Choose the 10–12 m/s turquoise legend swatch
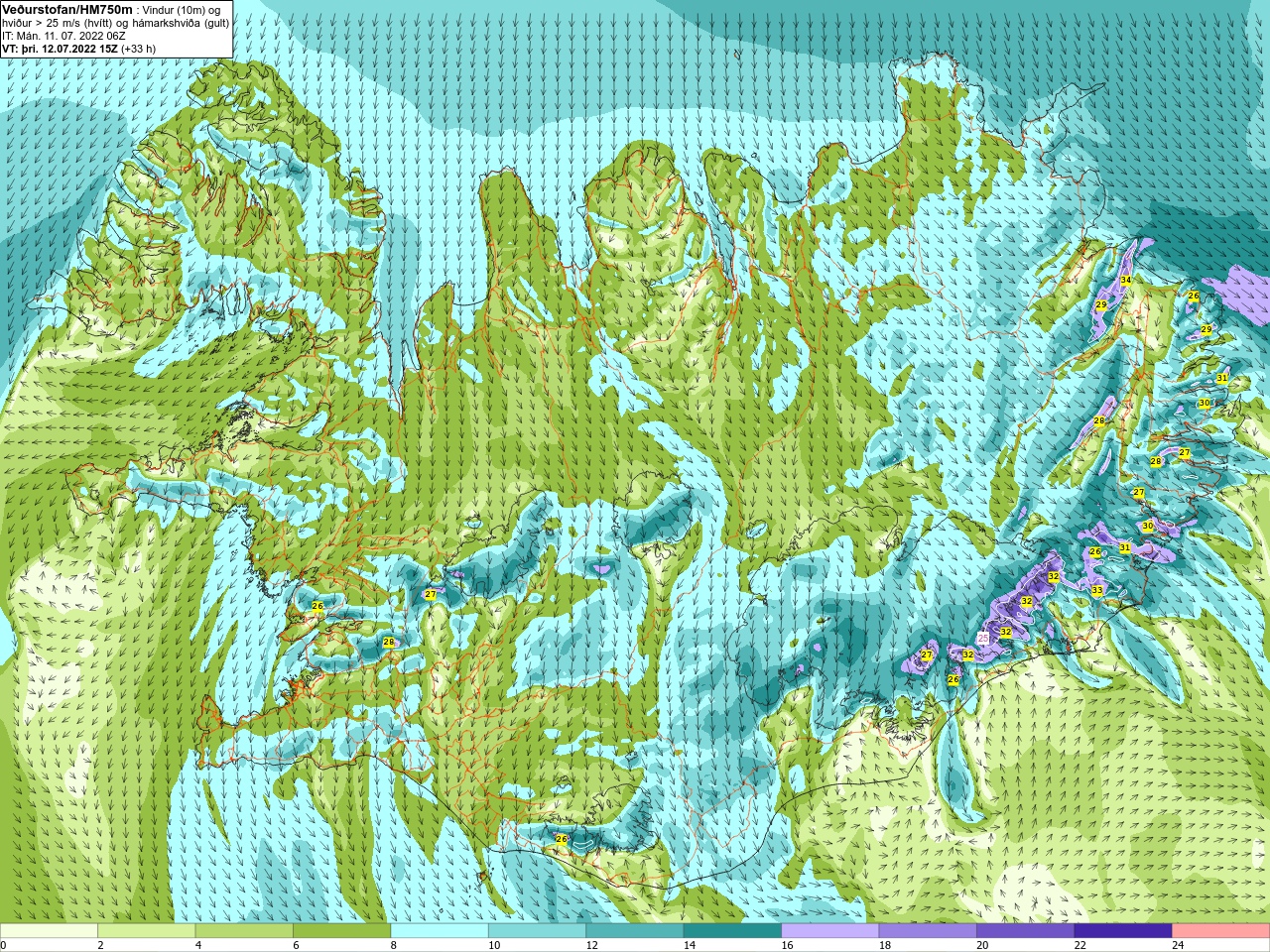1270x952 pixels. tap(537, 931)
